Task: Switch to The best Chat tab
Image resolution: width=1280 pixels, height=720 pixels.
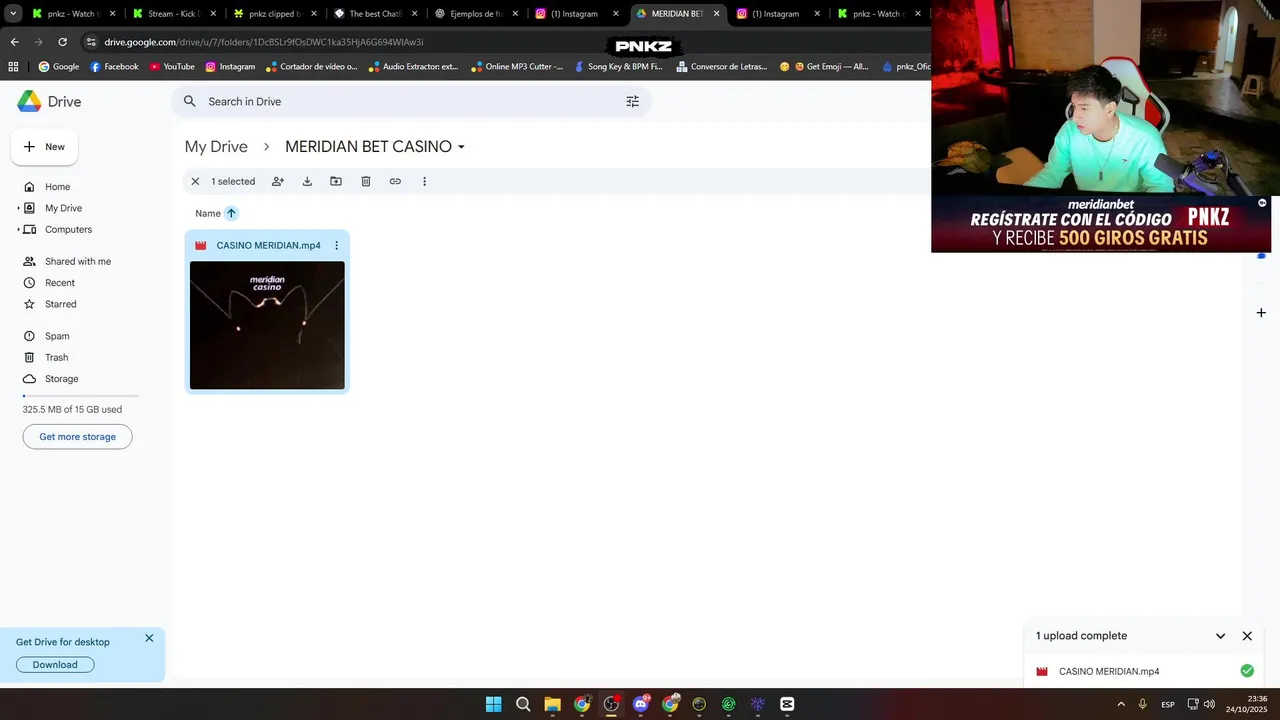Action: (374, 14)
